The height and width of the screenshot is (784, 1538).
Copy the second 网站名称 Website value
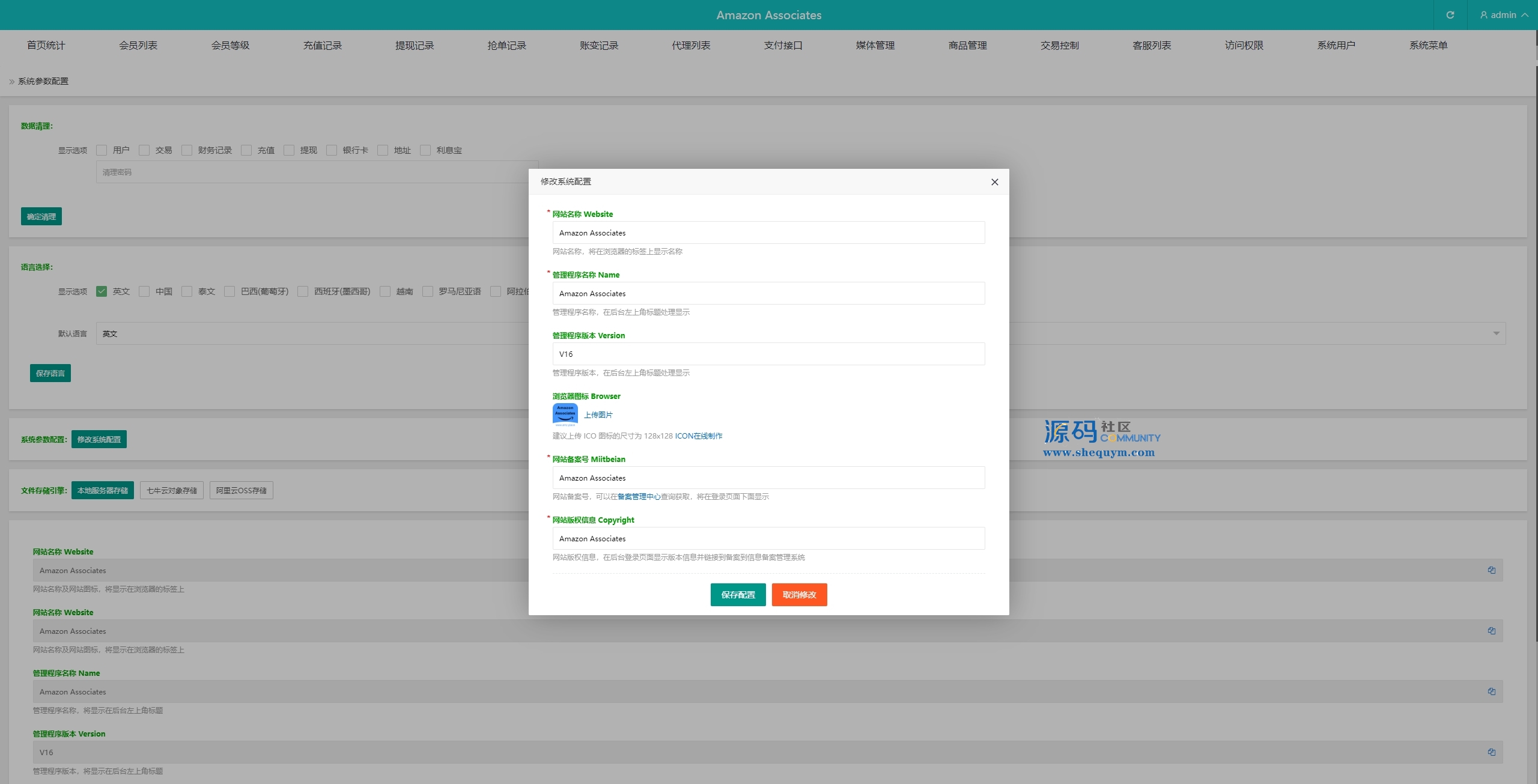pyautogui.click(x=1492, y=631)
